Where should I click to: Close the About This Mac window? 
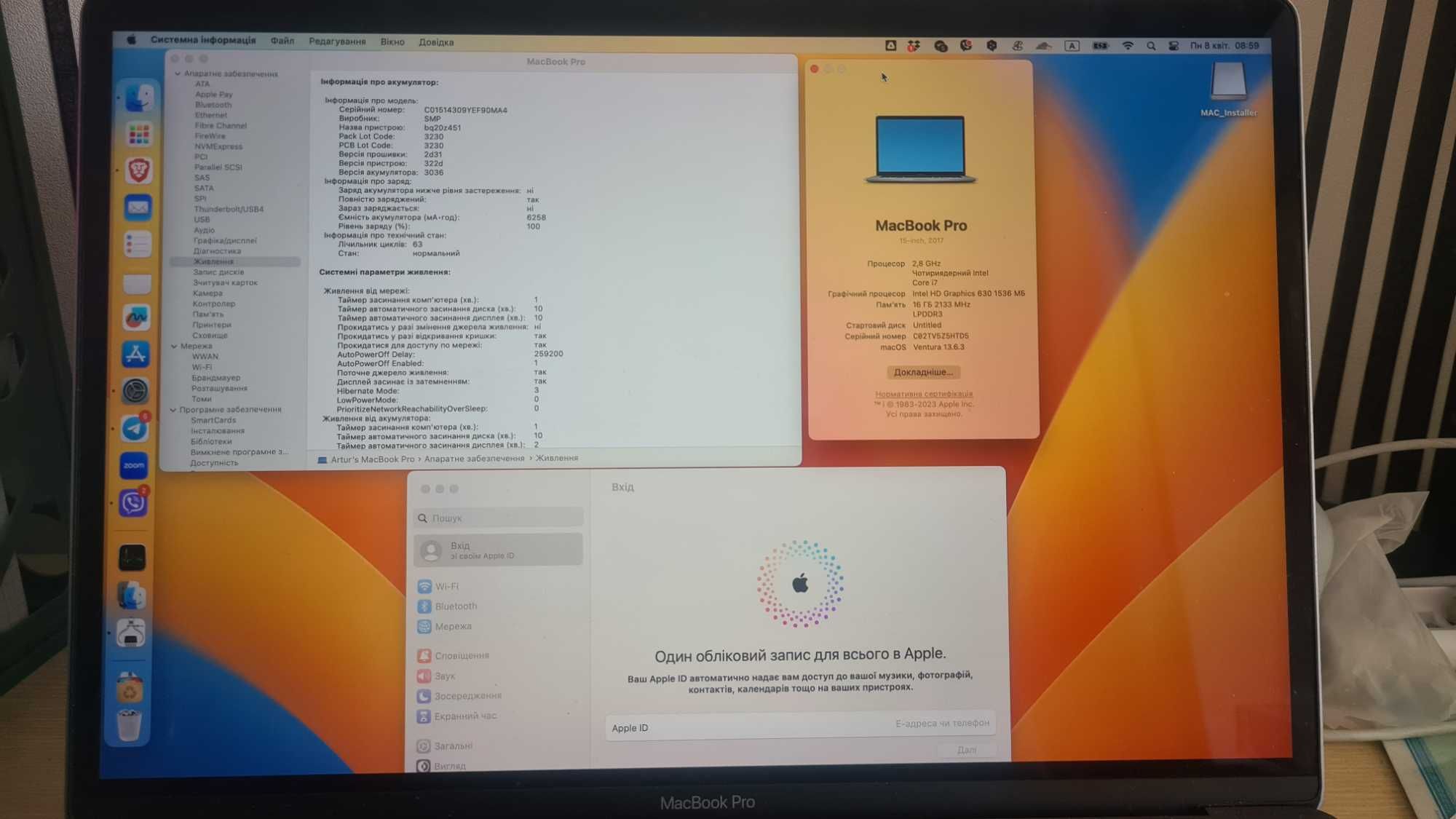click(x=815, y=69)
